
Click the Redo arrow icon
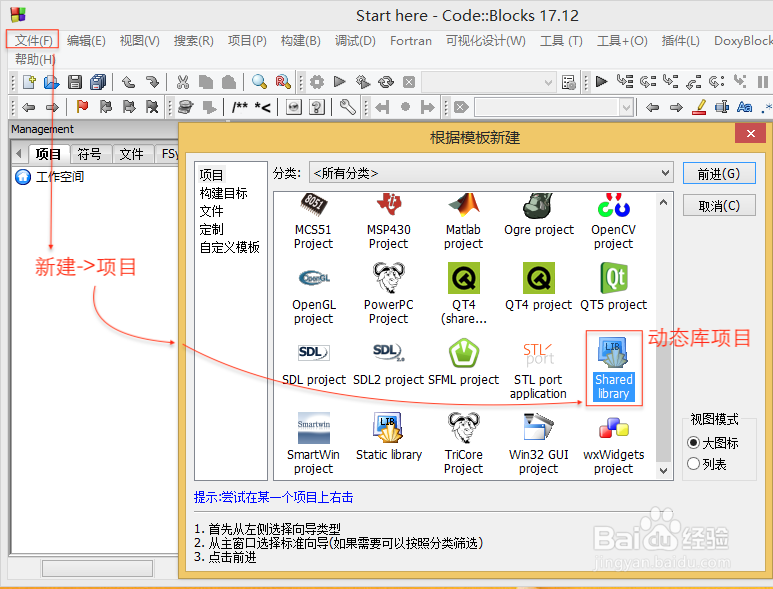click(x=152, y=82)
